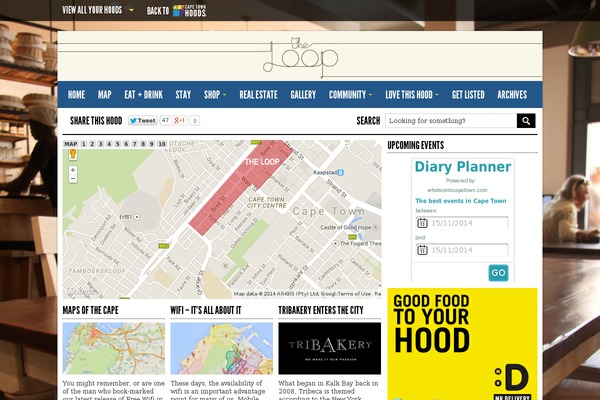
Task: Select the MAP tab above the map
Action: tap(71, 144)
